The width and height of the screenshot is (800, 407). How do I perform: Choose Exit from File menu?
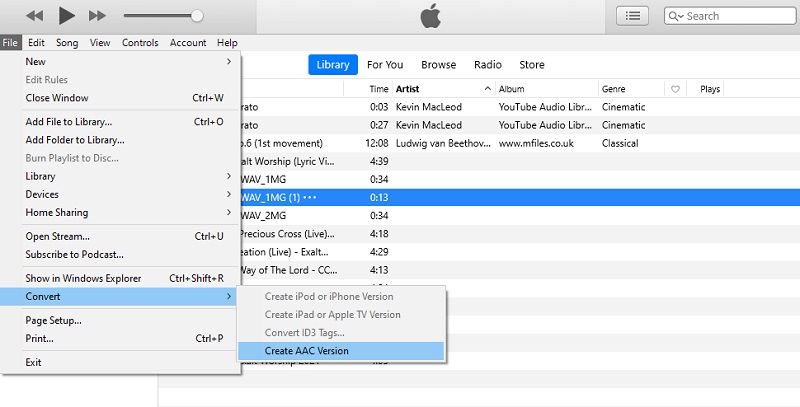click(120, 362)
